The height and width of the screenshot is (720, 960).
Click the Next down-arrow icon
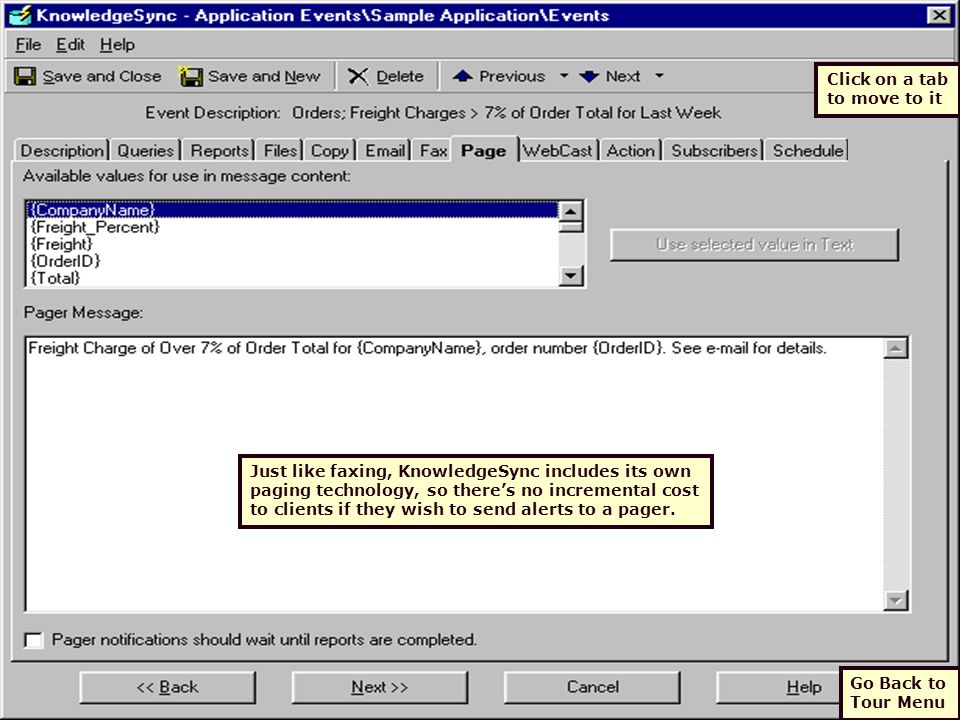tap(589, 77)
